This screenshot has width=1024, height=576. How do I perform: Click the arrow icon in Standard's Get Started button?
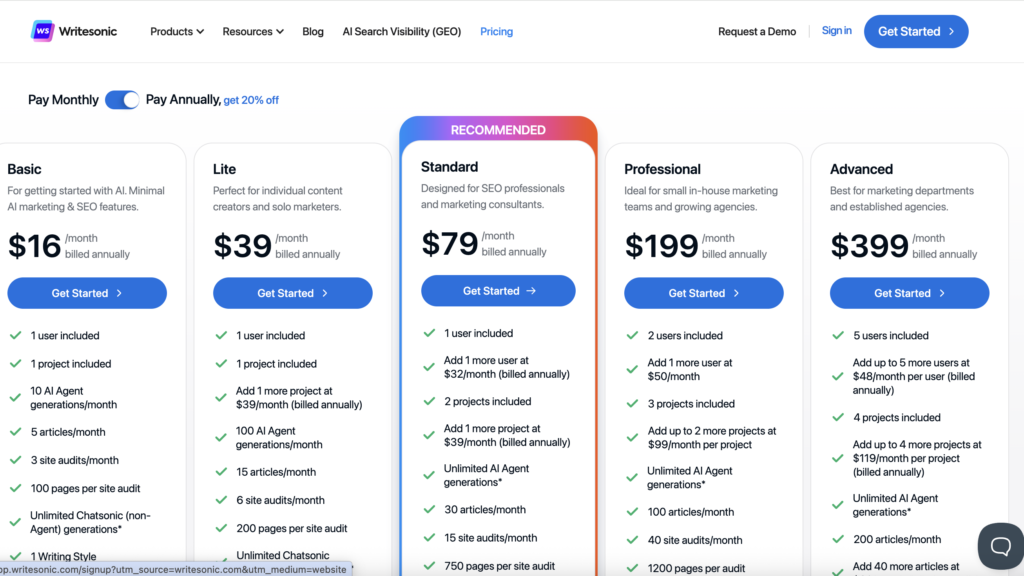pos(530,290)
